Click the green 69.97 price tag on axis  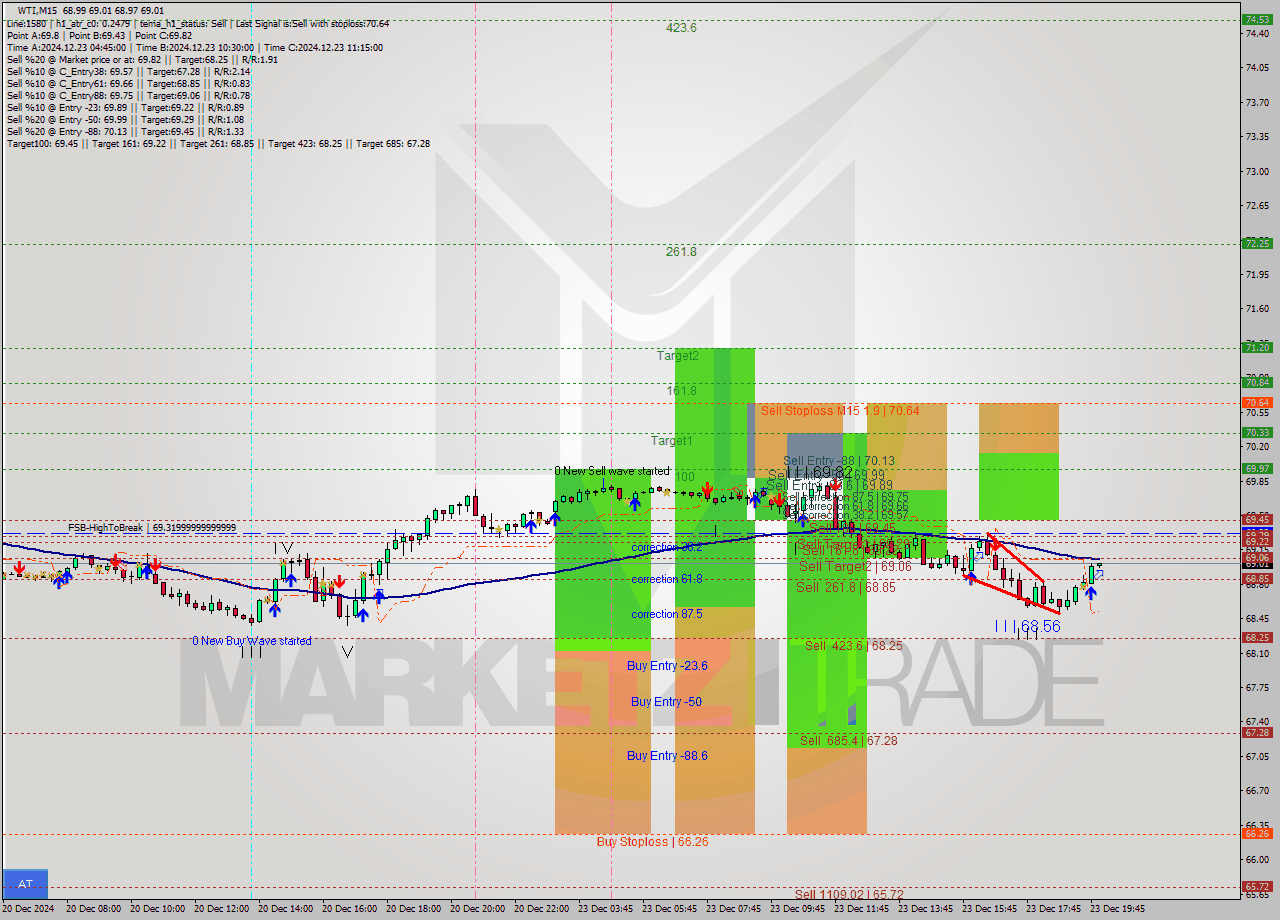point(1256,468)
